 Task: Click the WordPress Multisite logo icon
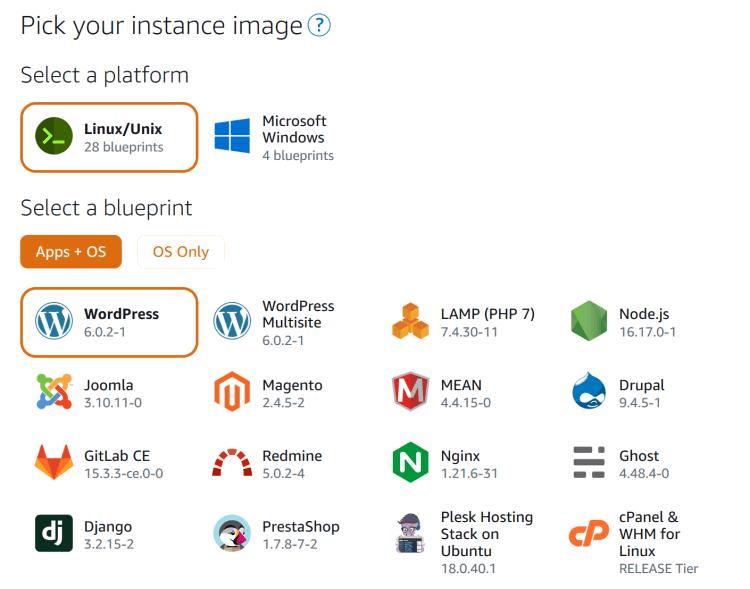pos(232,322)
